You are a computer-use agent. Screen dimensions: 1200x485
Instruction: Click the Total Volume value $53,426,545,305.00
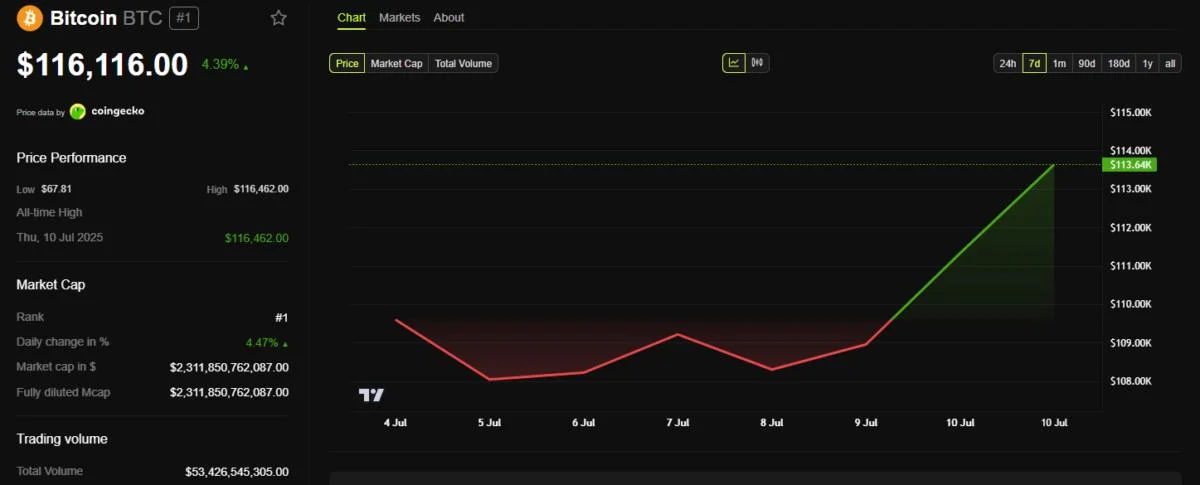(237, 471)
